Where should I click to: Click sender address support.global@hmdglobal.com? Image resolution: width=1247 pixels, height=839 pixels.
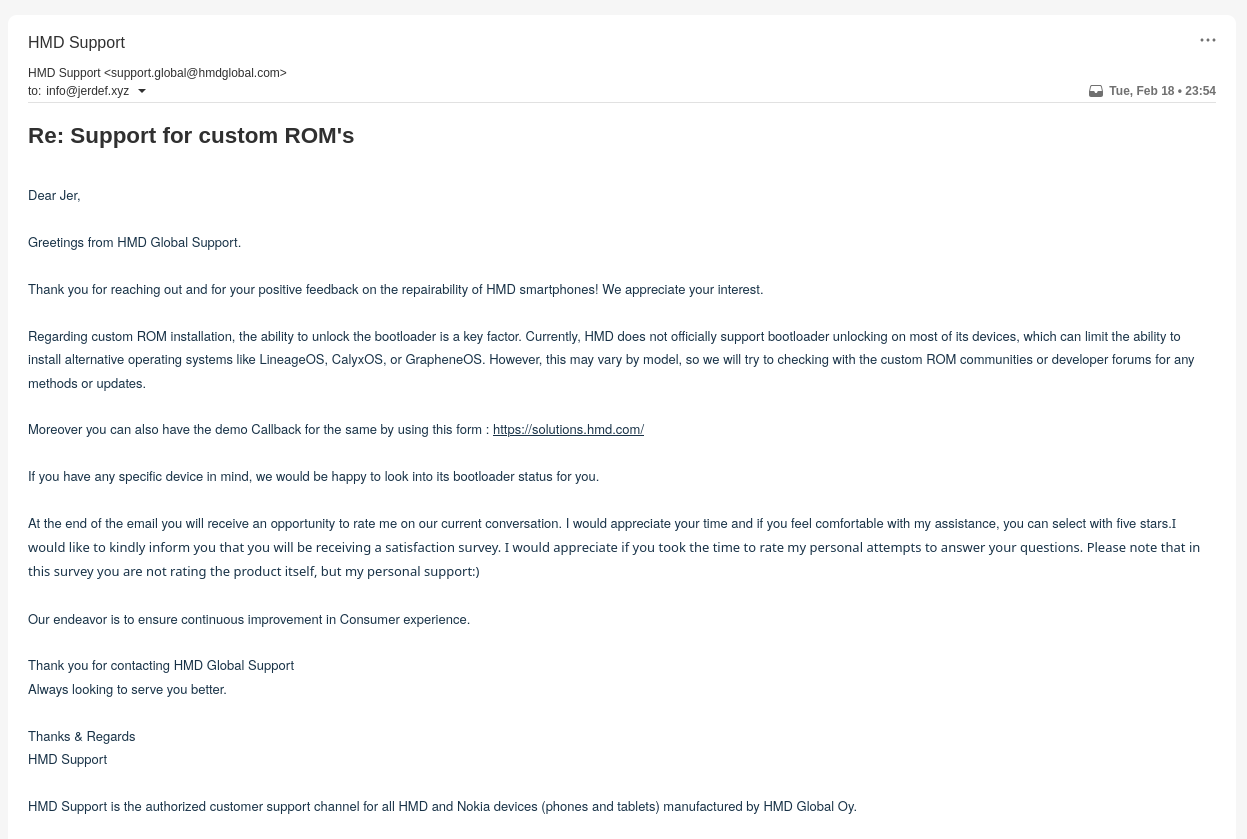click(198, 73)
